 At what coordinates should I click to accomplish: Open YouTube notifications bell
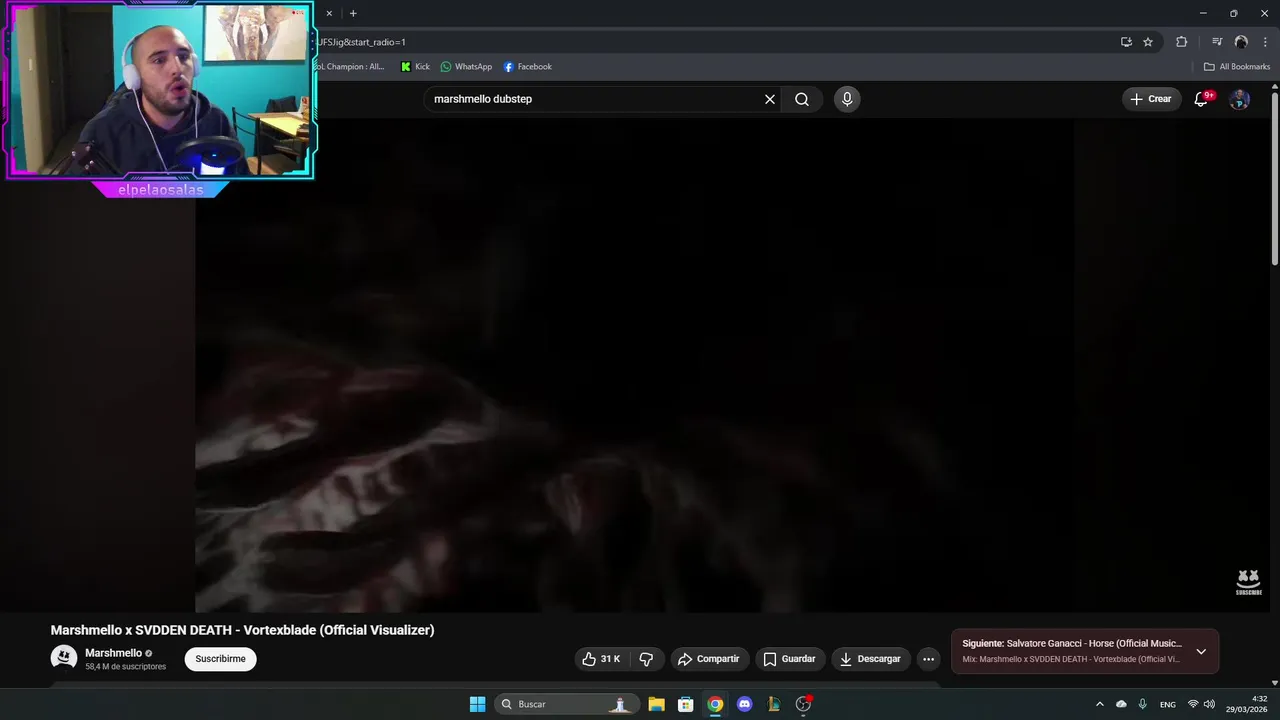1202,99
